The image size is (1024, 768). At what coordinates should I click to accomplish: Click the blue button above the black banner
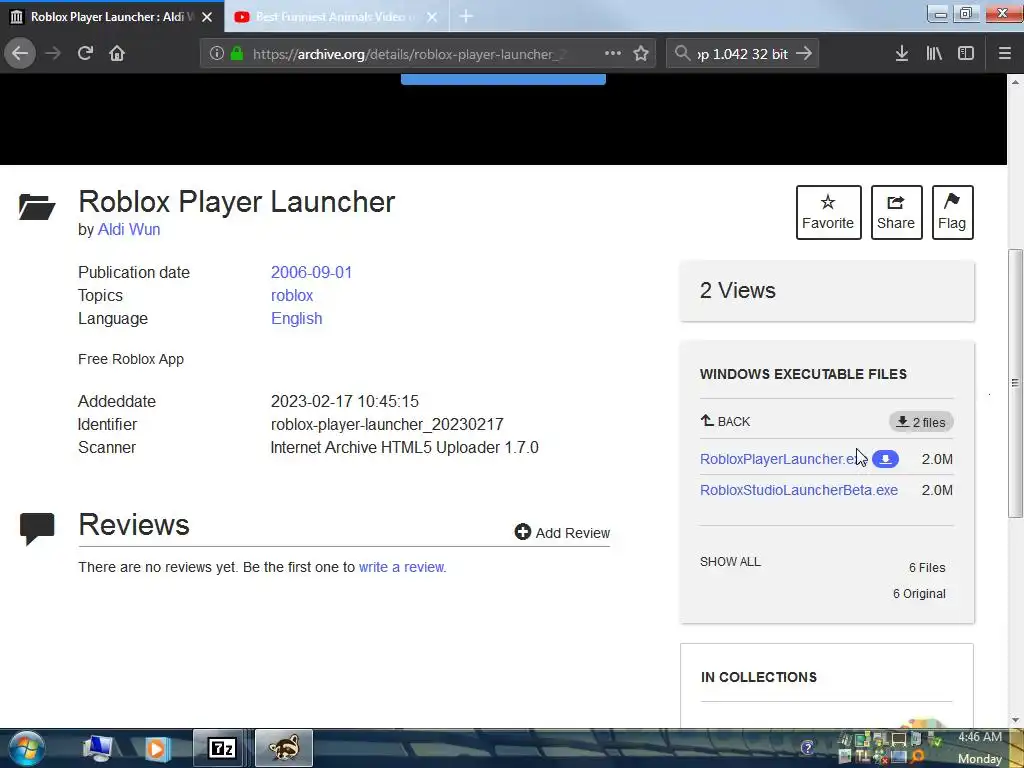[503, 79]
